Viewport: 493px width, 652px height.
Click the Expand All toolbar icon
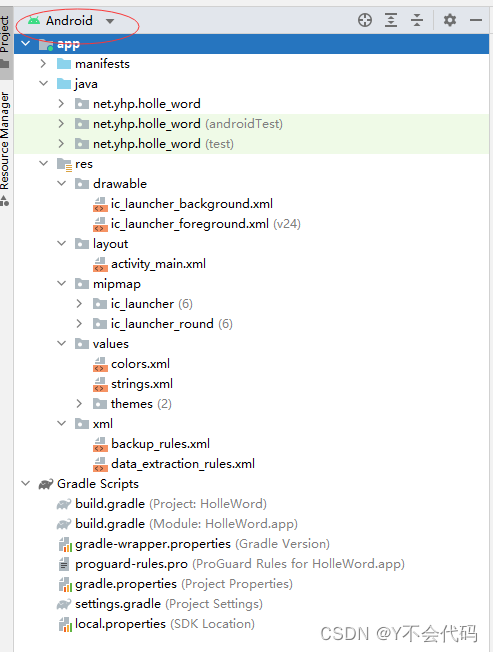click(x=391, y=20)
